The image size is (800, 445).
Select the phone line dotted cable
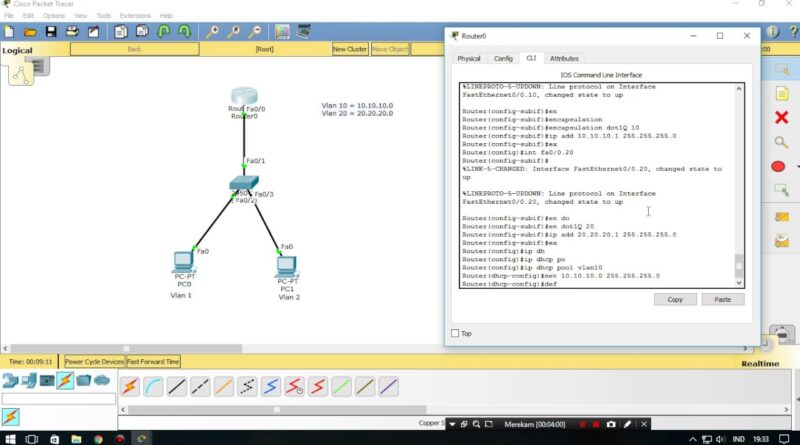pyautogui.click(x=247, y=387)
